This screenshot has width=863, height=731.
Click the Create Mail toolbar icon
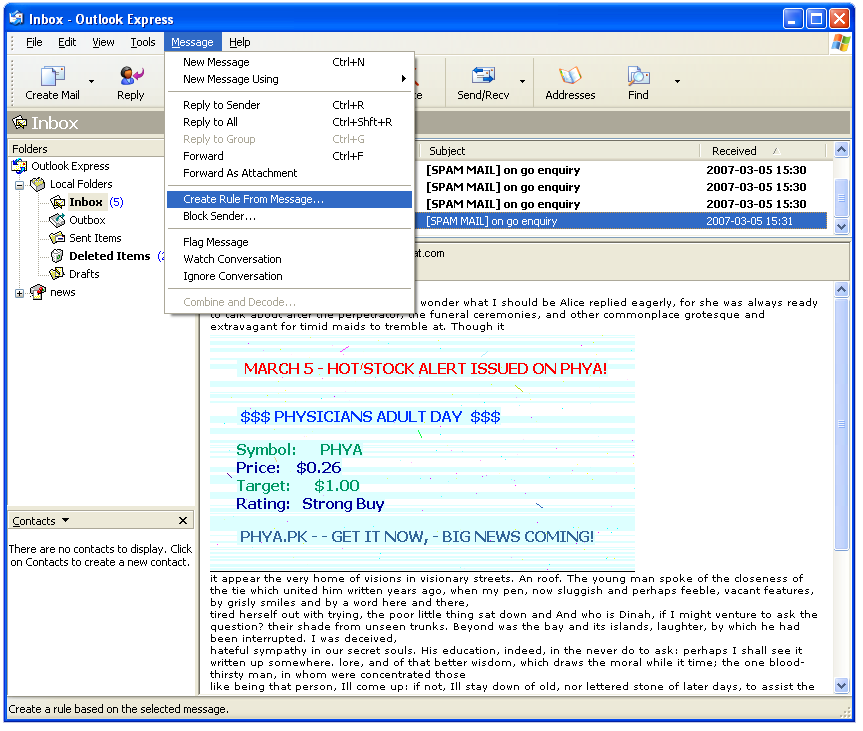52,75
